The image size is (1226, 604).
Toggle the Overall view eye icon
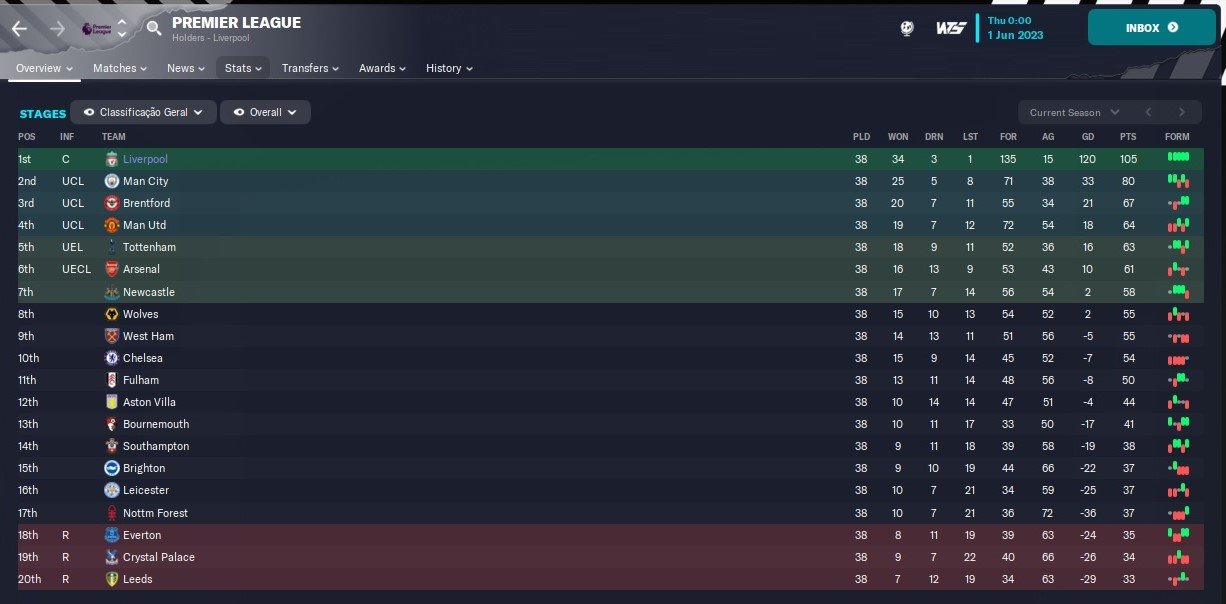point(239,113)
